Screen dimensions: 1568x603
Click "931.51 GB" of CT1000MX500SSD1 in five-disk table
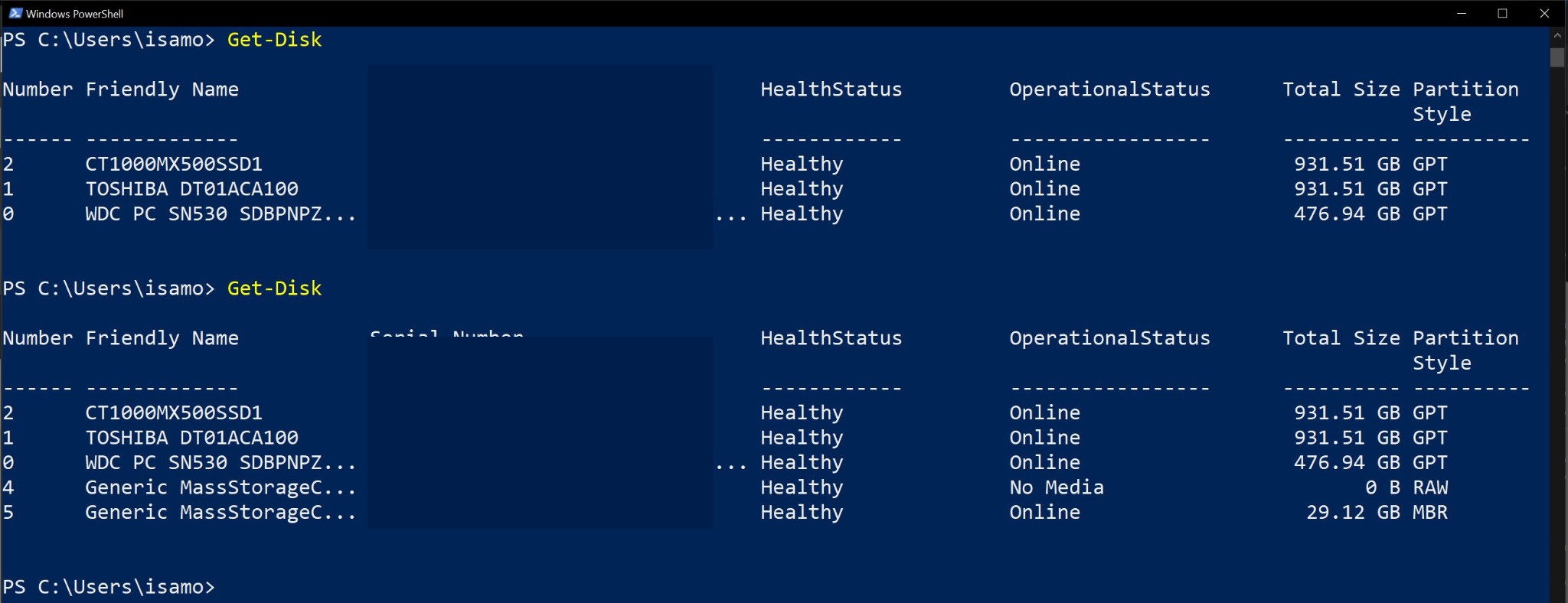click(1347, 412)
